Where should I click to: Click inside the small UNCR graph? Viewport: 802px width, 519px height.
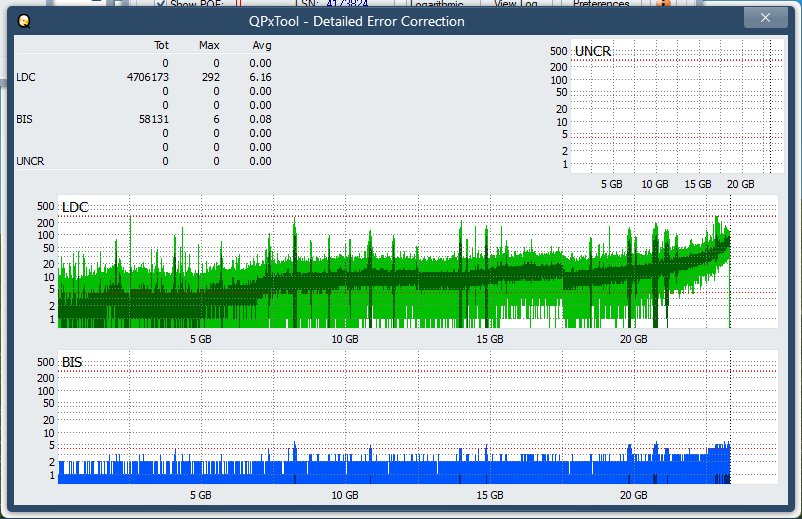pos(677,106)
